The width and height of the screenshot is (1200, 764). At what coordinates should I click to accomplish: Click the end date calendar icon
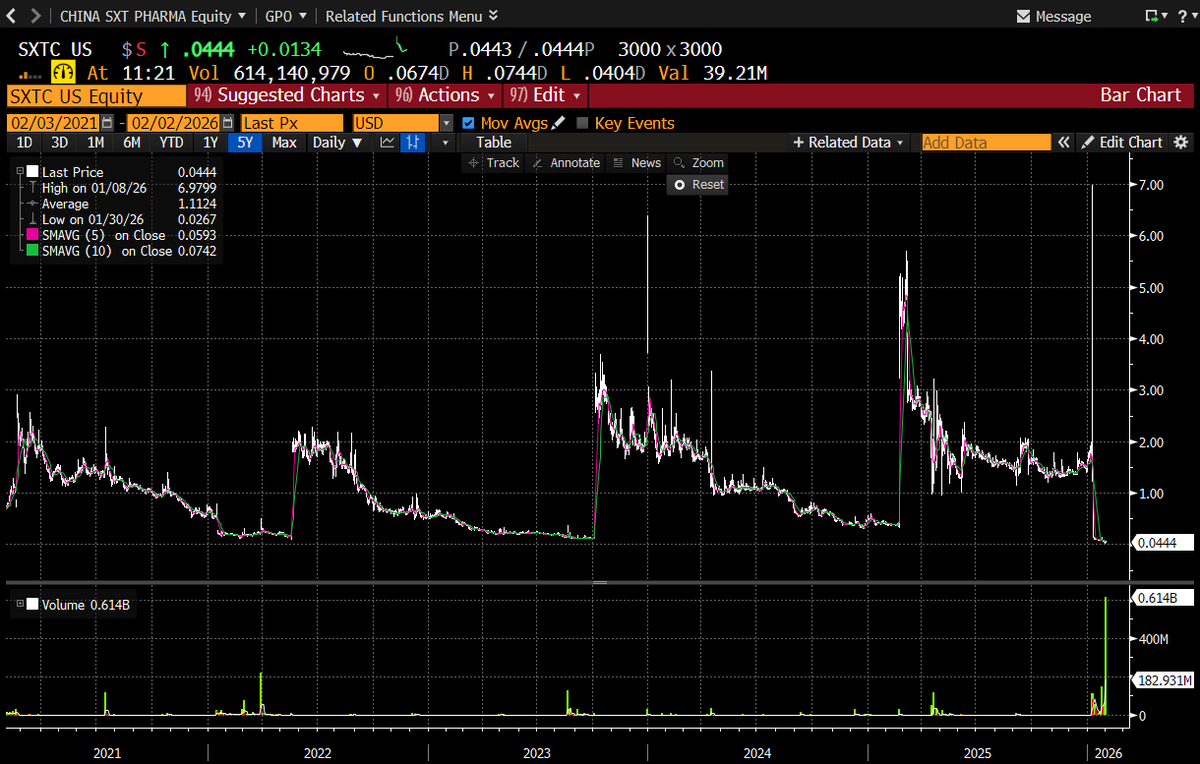(x=229, y=123)
